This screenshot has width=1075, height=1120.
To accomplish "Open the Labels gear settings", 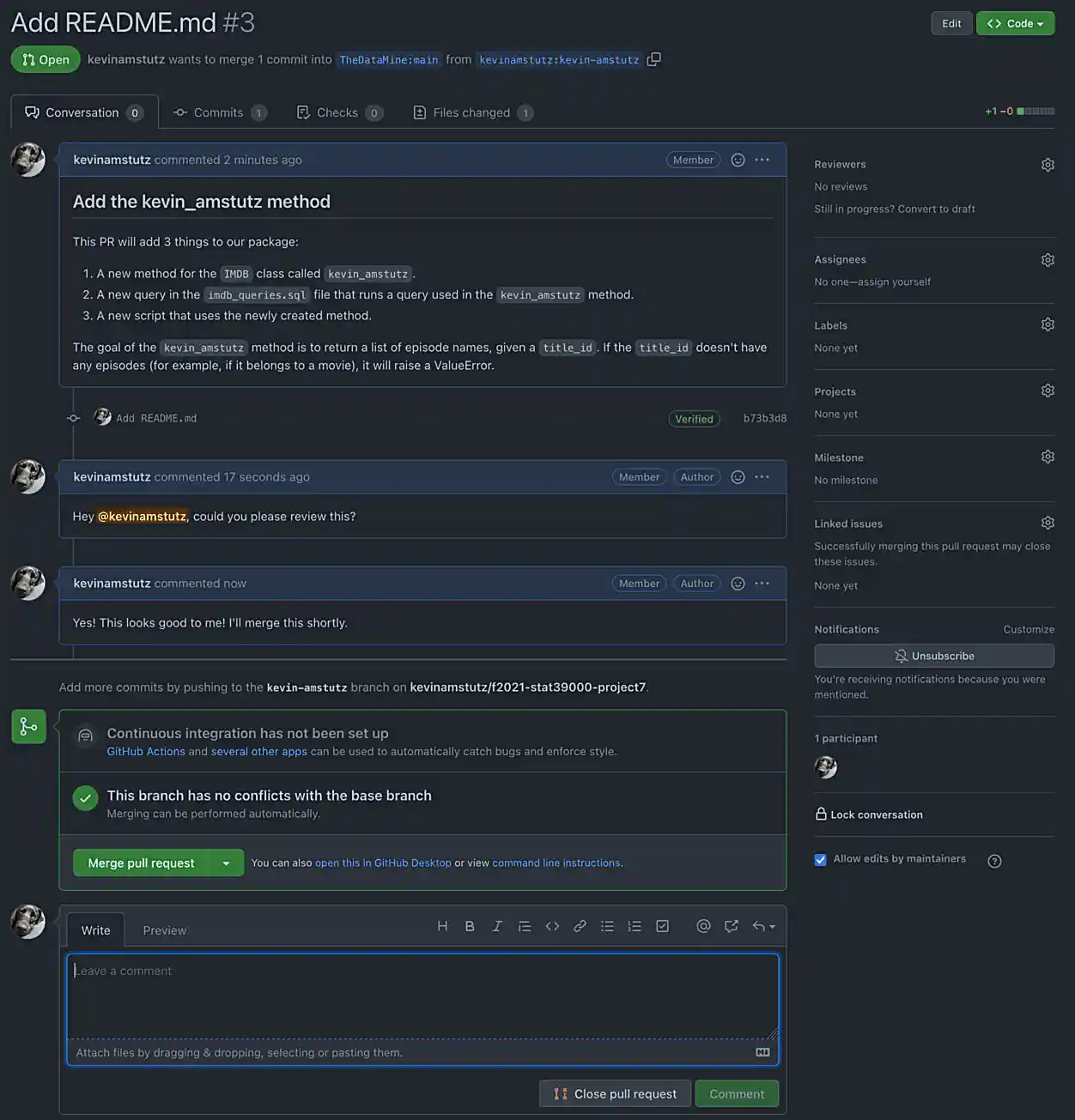I will point(1048,325).
